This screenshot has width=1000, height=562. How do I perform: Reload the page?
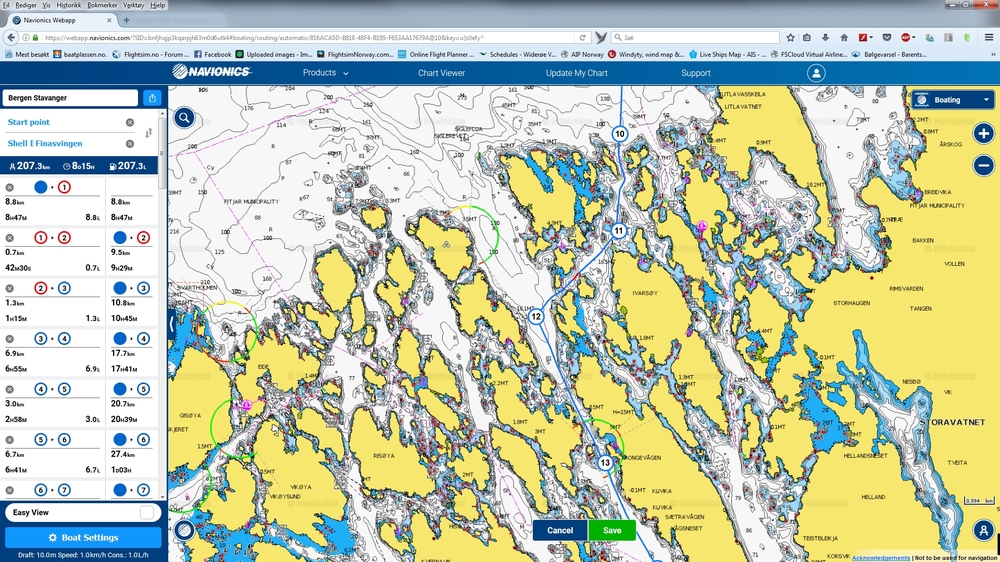pyautogui.click(x=582, y=38)
